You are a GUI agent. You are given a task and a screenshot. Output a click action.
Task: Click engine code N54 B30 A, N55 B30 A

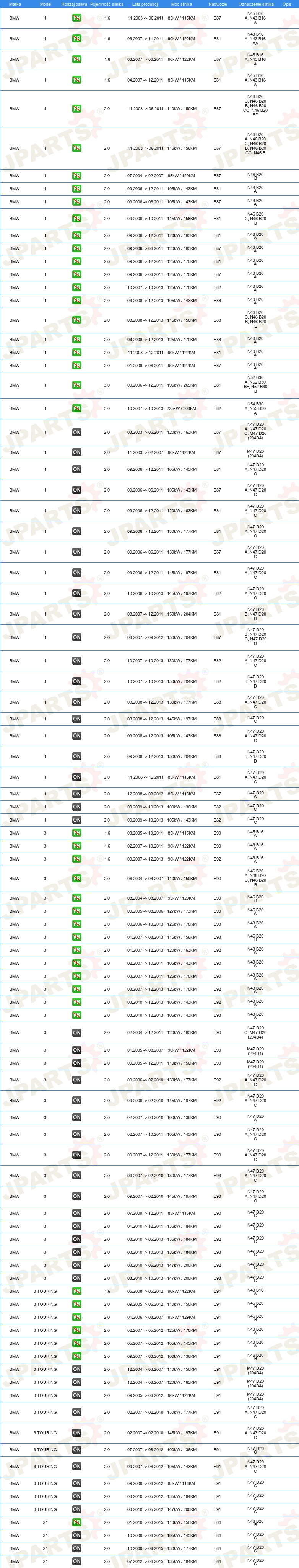(255, 409)
